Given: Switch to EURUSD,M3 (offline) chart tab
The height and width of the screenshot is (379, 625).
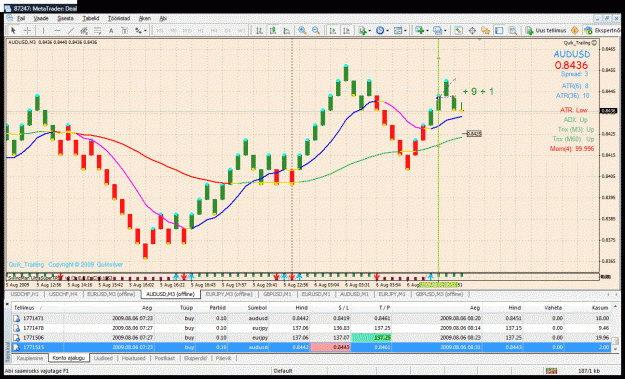Looking at the screenshot, I should [x=111, y=294].
